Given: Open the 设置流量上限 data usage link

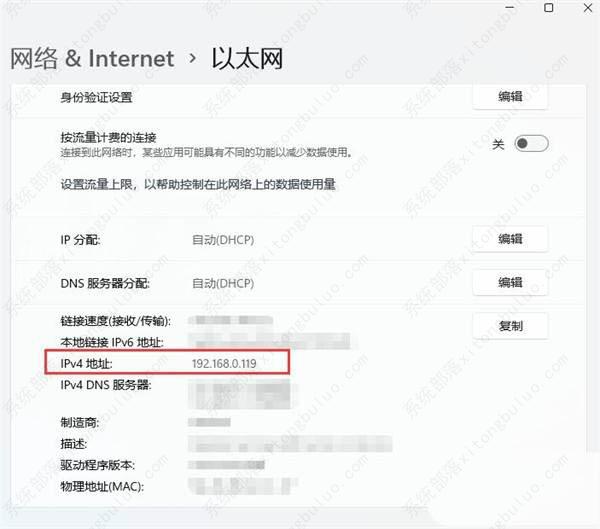Looking at the screenshot, I should coord(211,185).
